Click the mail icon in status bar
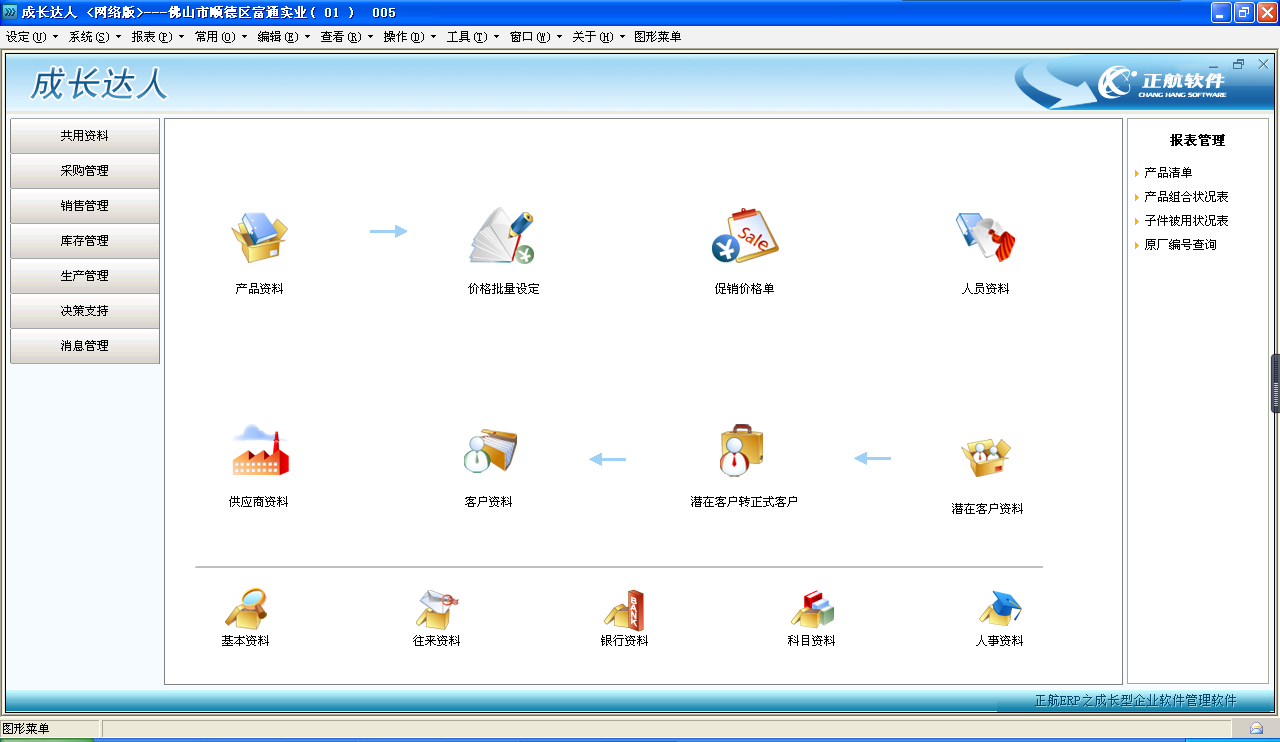1280x742 pixels. click(1256, 729)
